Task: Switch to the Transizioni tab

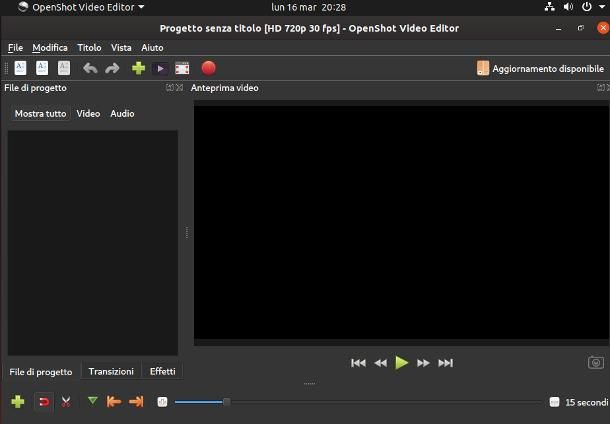Action: pos(111,371)
